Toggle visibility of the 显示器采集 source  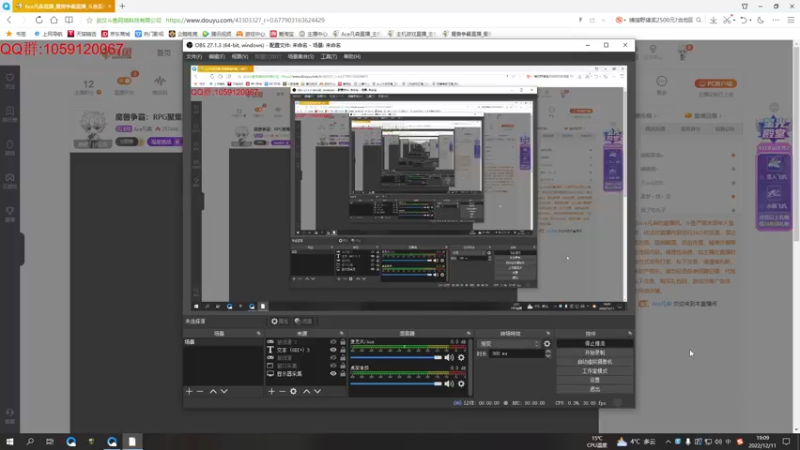333,374
